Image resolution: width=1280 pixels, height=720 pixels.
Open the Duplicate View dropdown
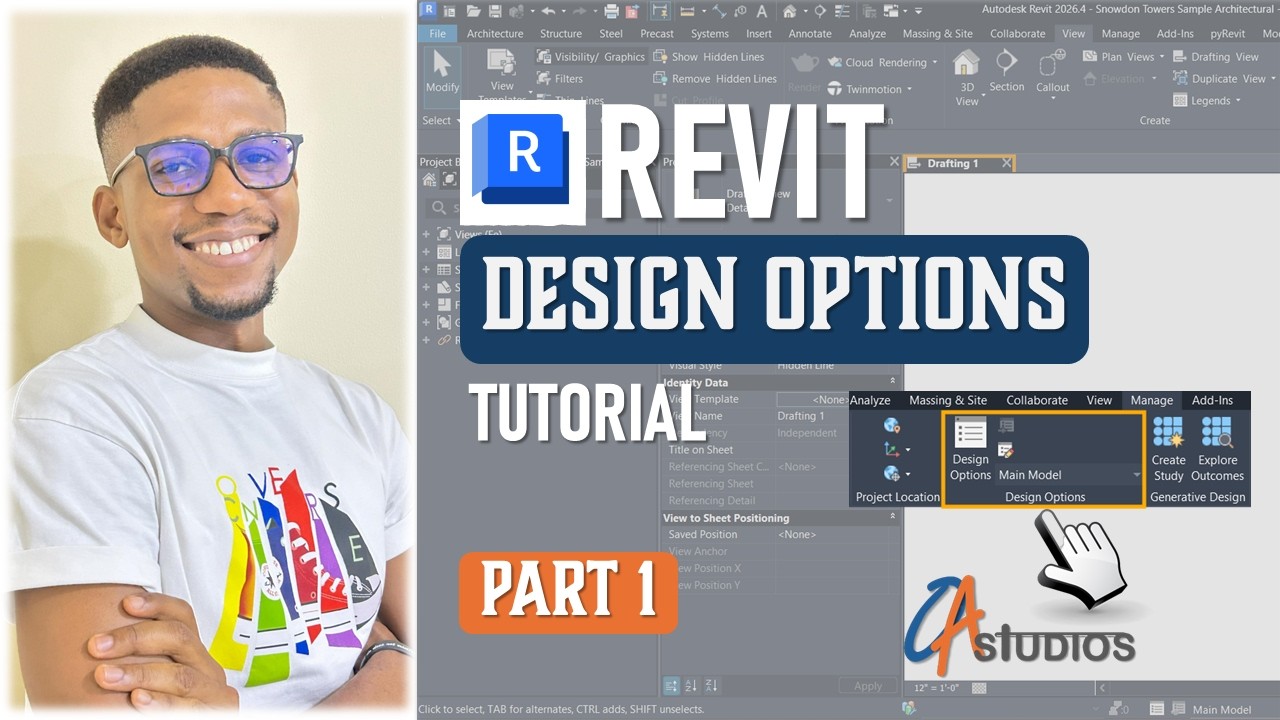click(1225, 79)
